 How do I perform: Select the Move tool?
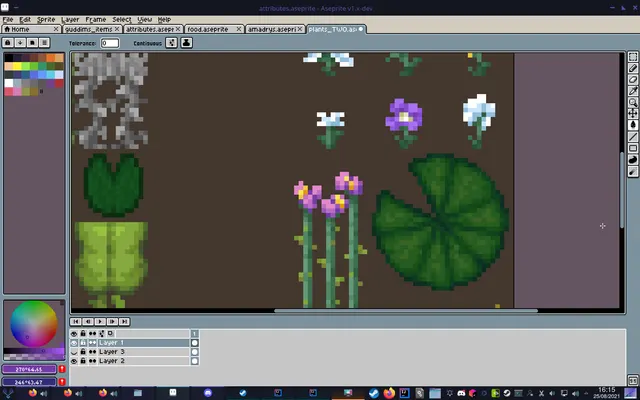[x=633, y=113]
